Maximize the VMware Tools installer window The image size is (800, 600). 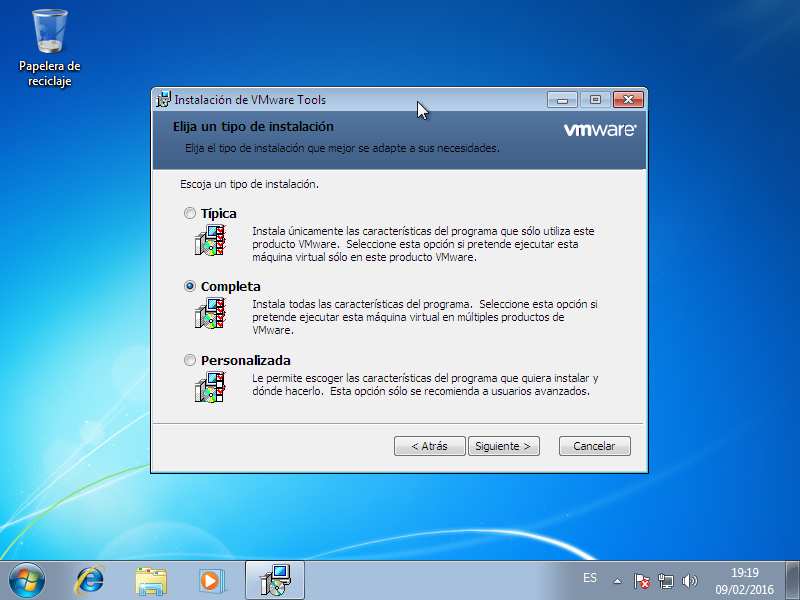(595, 99)
